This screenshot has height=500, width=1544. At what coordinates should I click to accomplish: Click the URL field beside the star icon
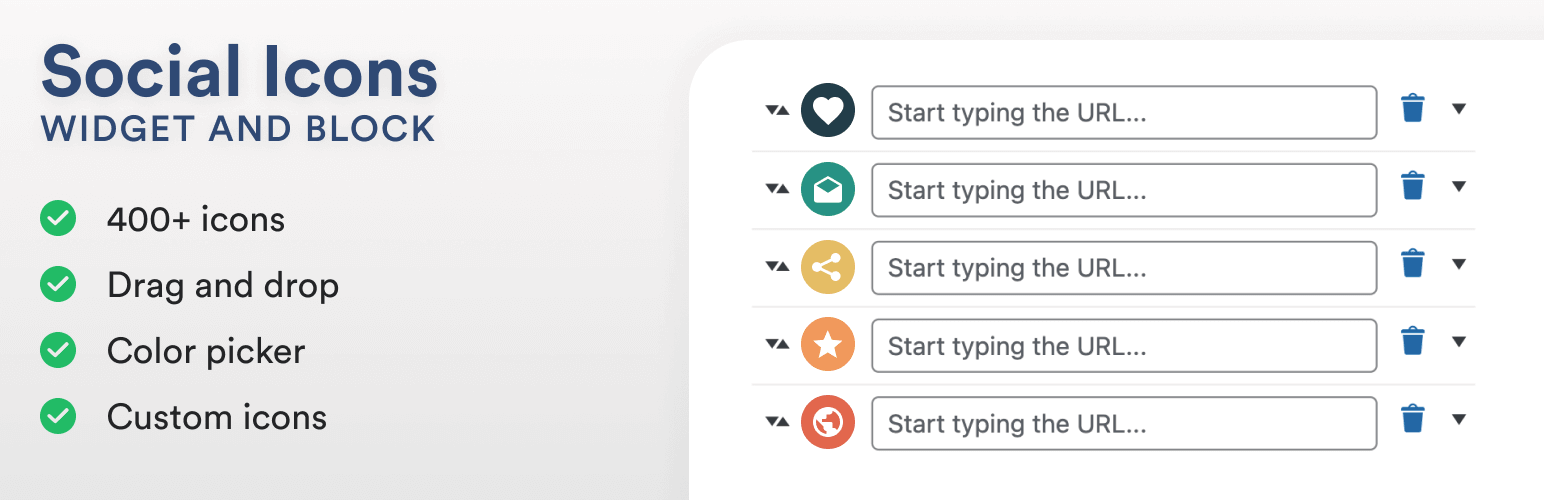pos(1124,346)
